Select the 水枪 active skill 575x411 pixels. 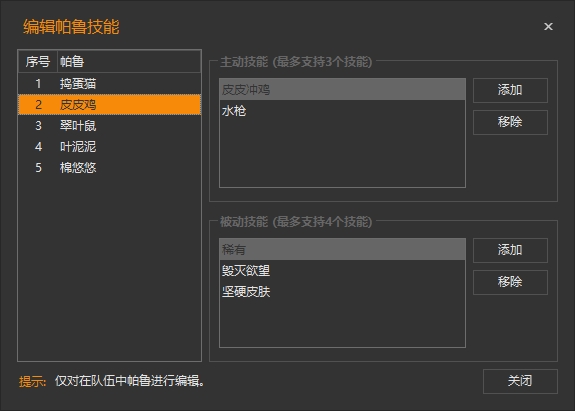pos(342,111)
